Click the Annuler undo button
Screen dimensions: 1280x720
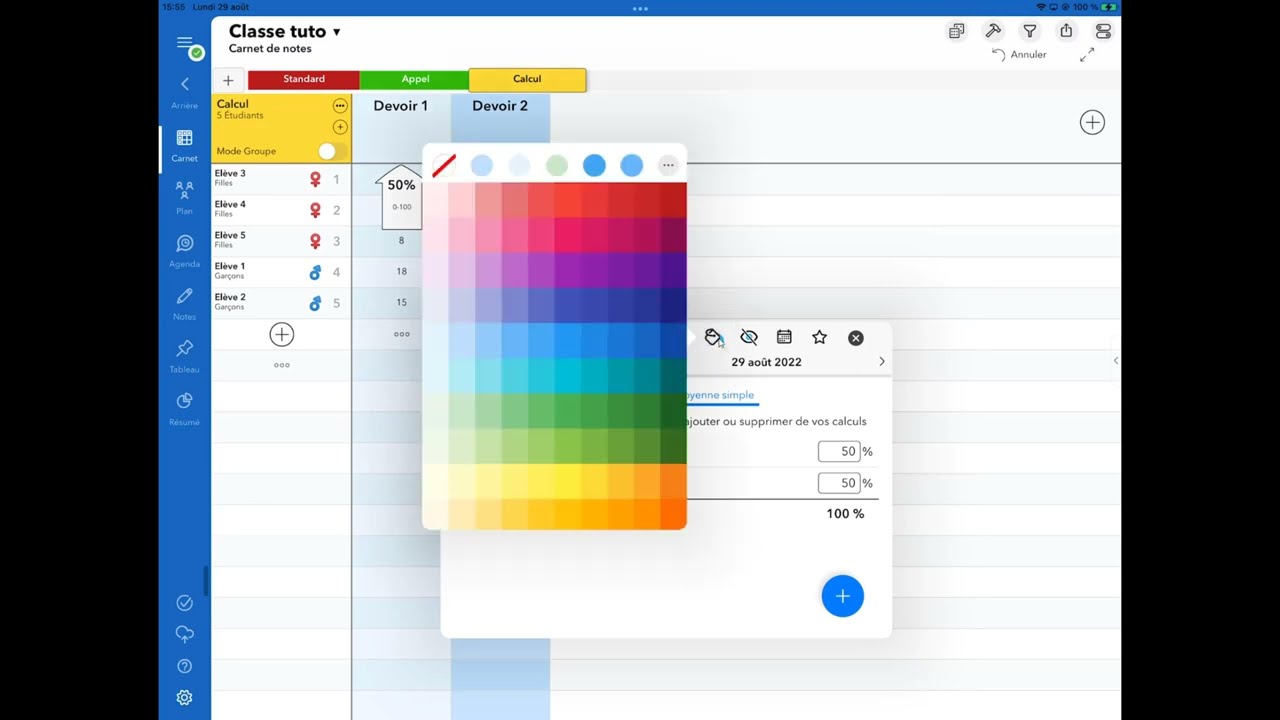coord(1019,55)
